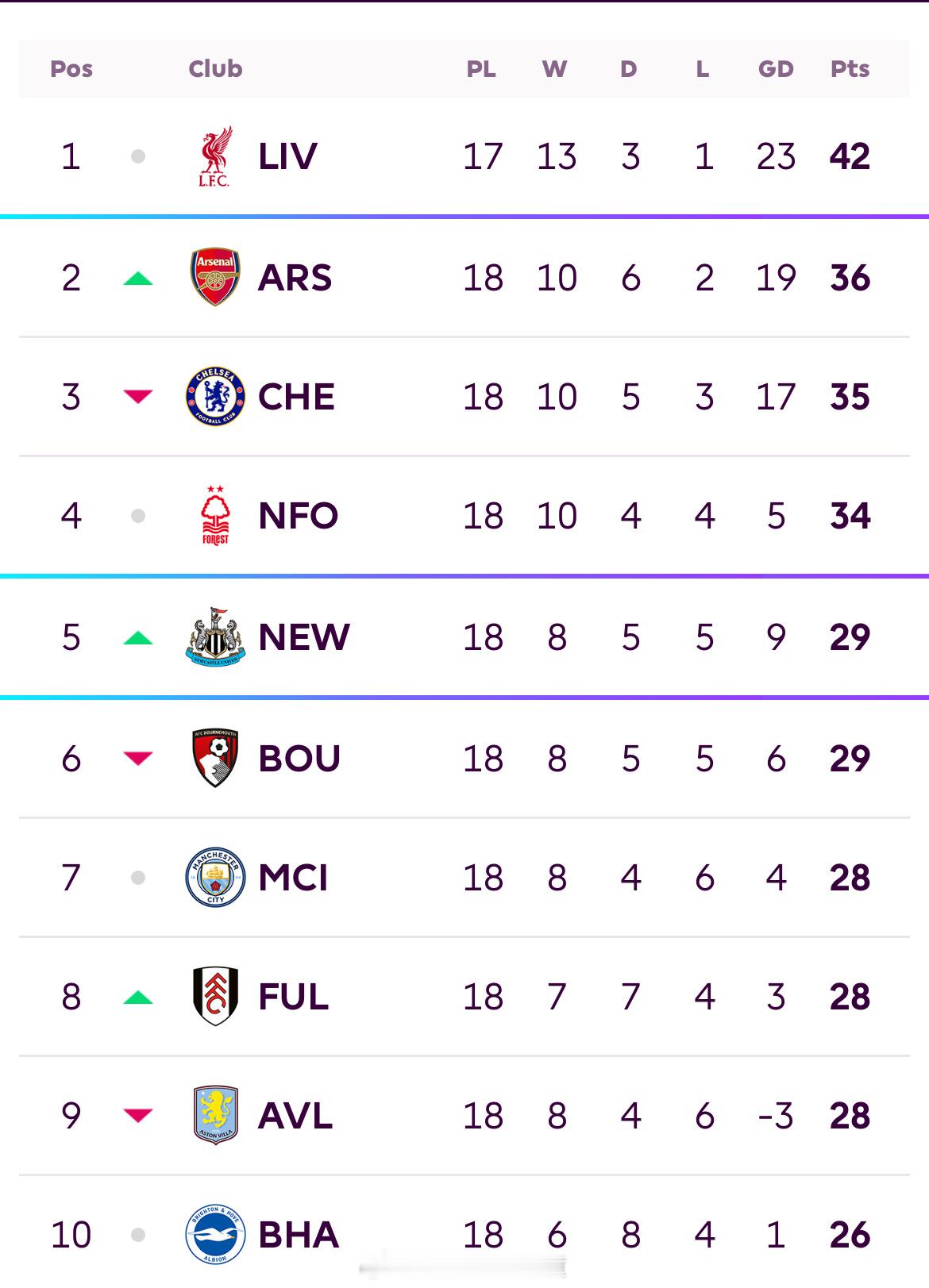Open the Brighton & Hove Albion crest
The height and width of the screenshot is (1288, 929).
(215, 1234)
